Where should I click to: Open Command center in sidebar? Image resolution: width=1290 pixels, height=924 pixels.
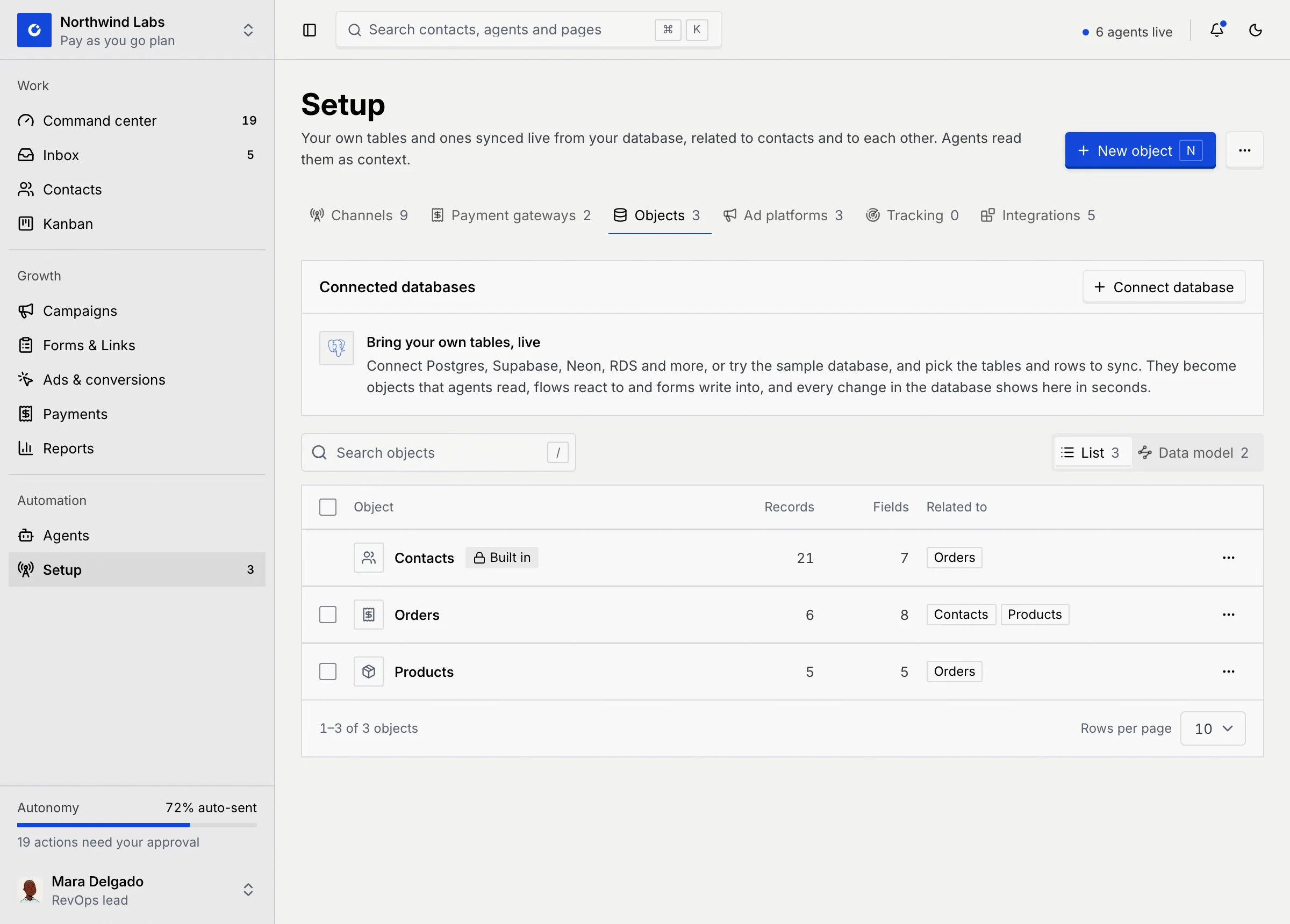coord(137,120)
